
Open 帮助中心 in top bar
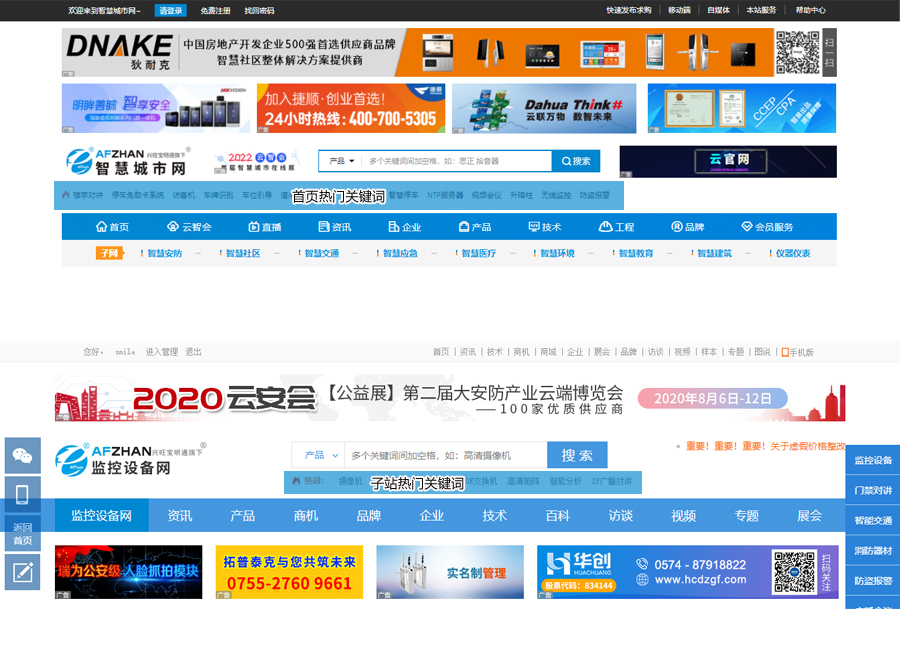[x=810, y=10]
